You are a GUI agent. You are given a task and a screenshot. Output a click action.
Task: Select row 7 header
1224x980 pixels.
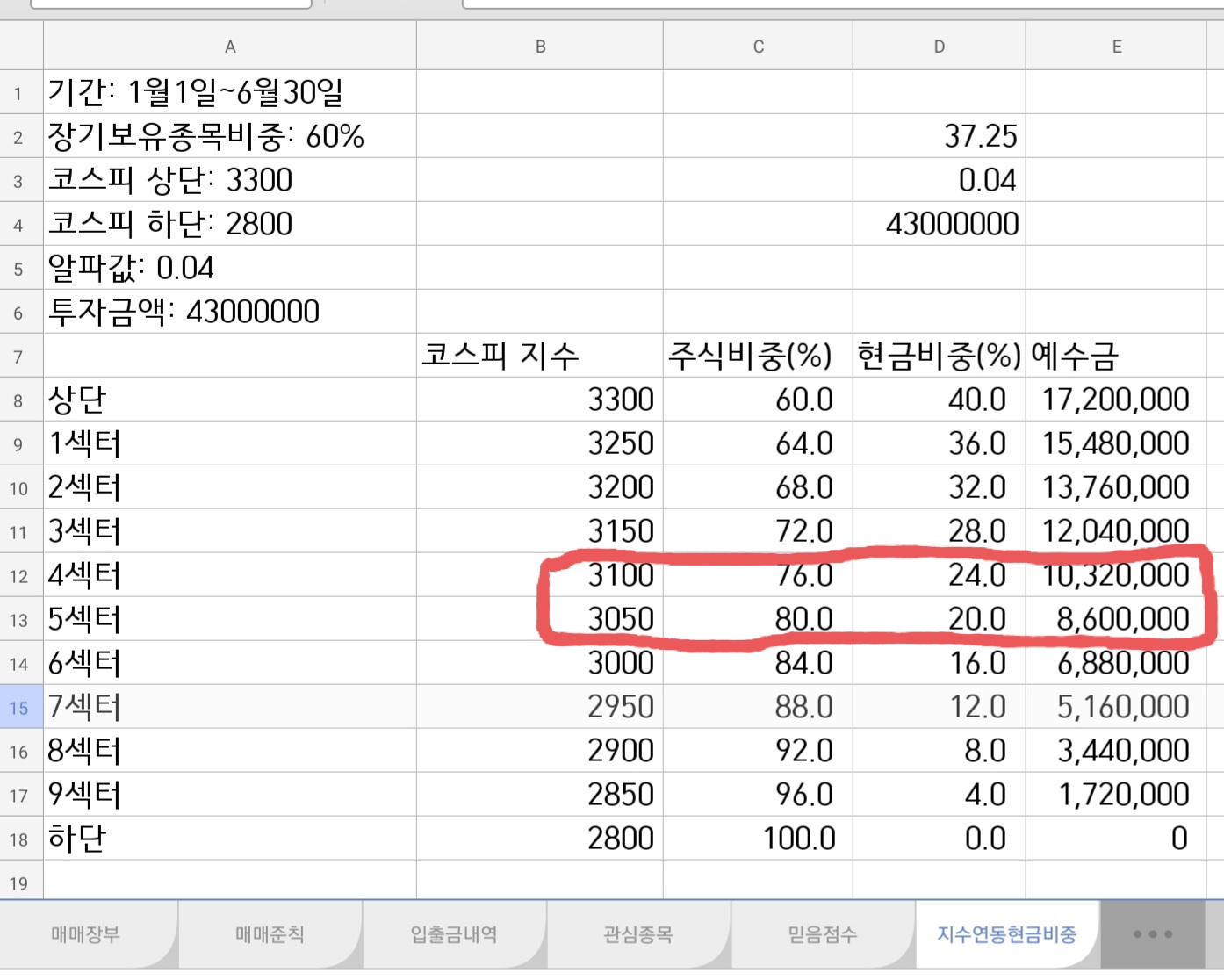click(21, 356)
